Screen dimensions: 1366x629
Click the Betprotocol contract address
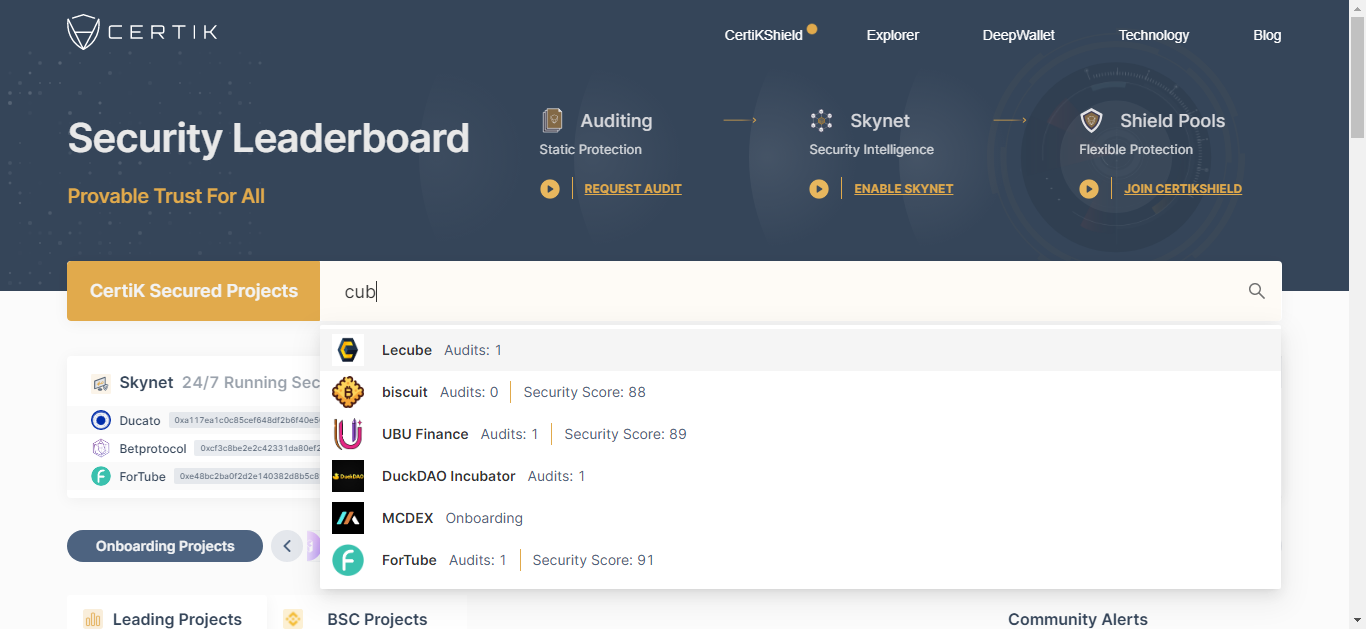point(257,449)
